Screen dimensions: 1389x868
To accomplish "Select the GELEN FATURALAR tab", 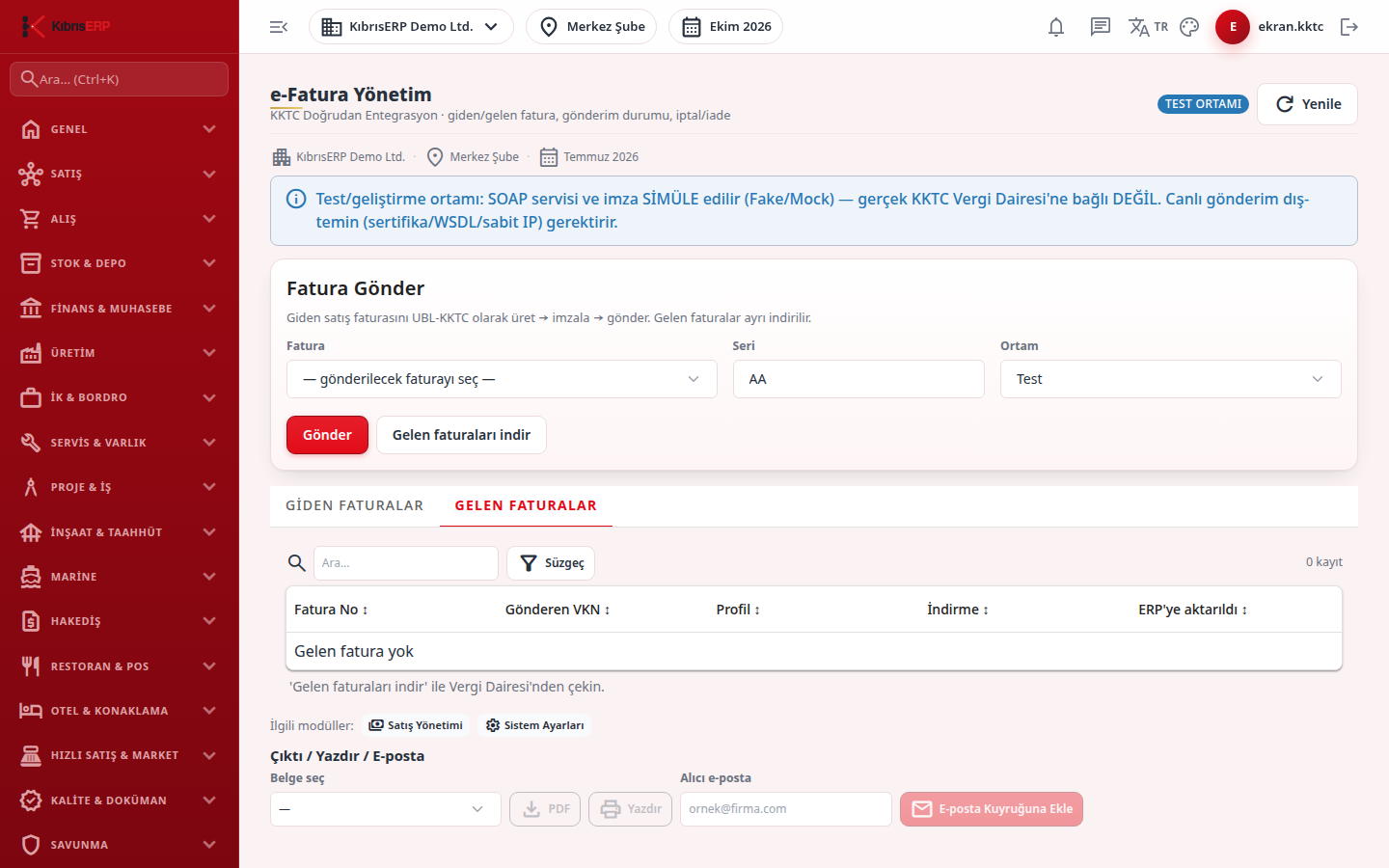I will (x=526, y=505).
